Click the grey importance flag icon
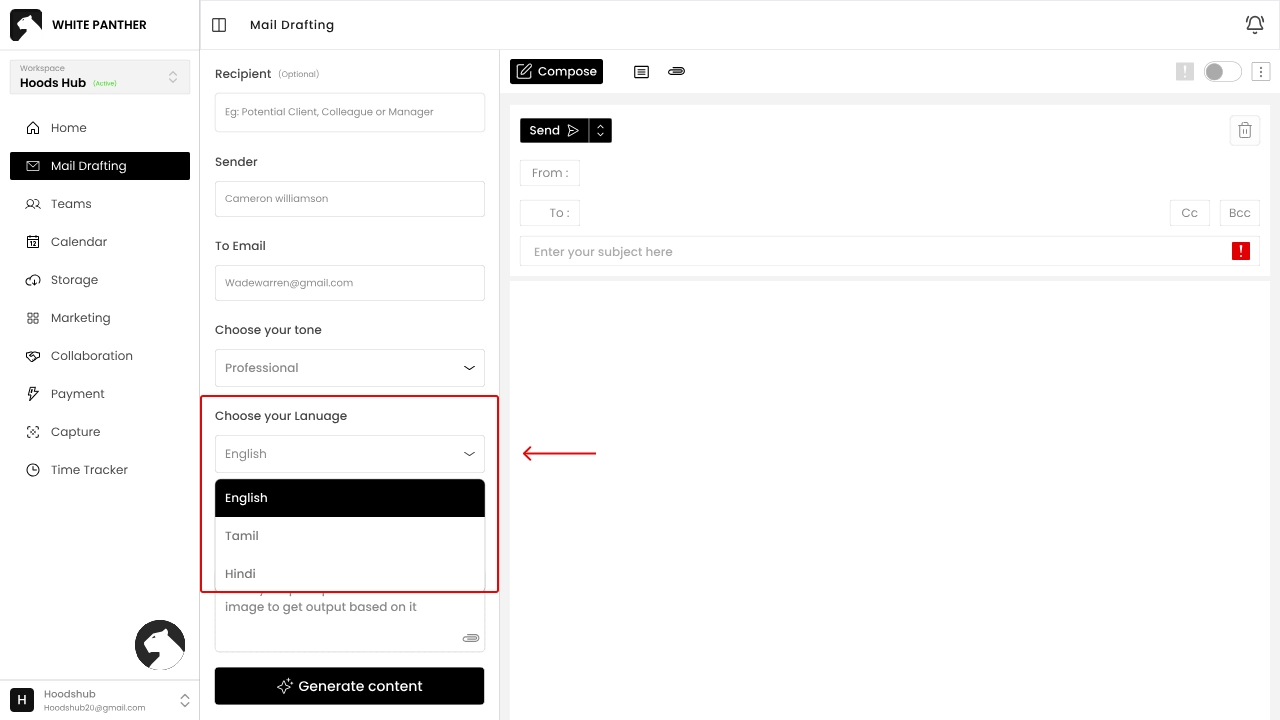Screen dimensions: 1280x720 (1185, 72)
